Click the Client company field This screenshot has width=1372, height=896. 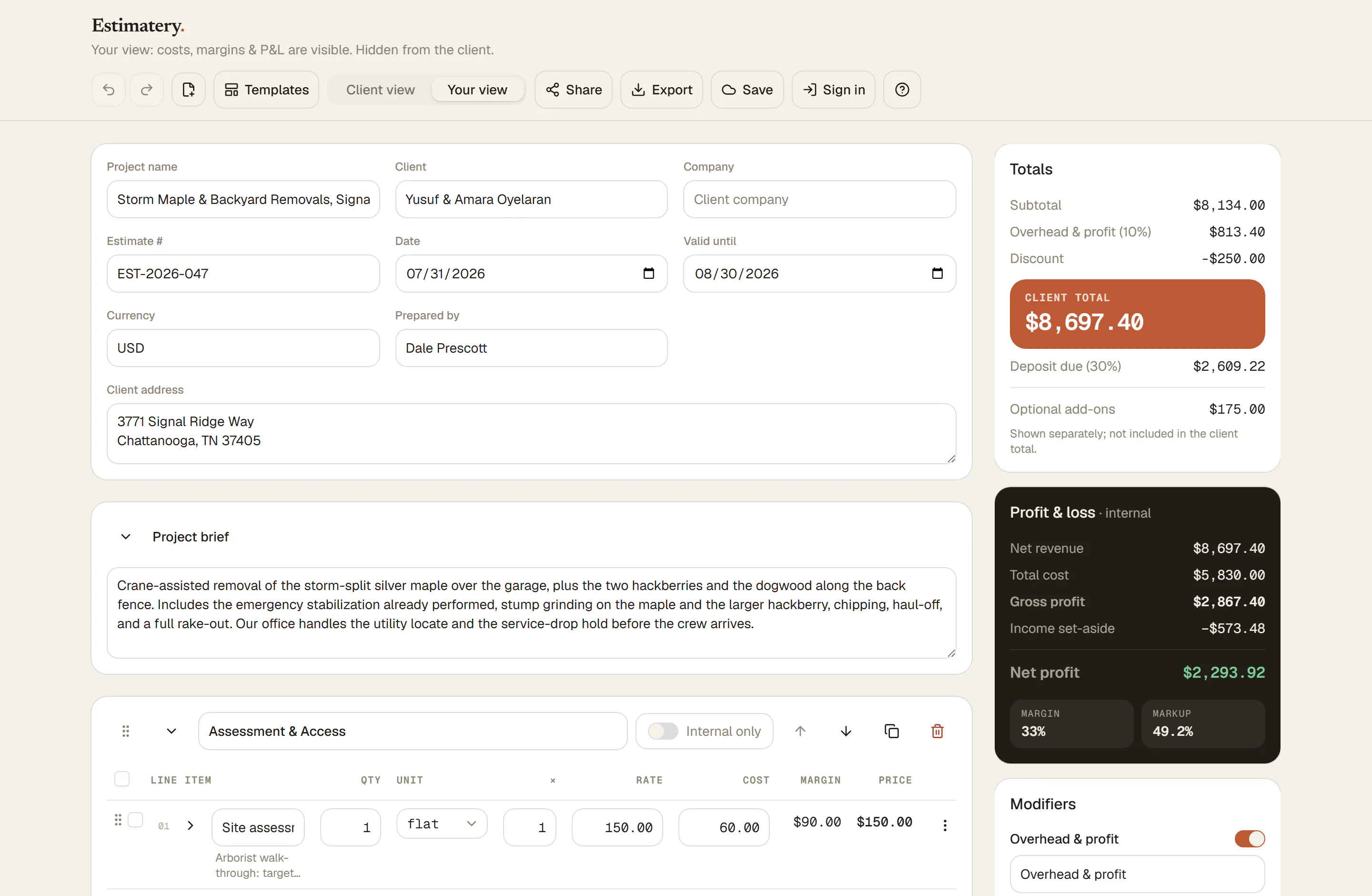pos(819,200)
